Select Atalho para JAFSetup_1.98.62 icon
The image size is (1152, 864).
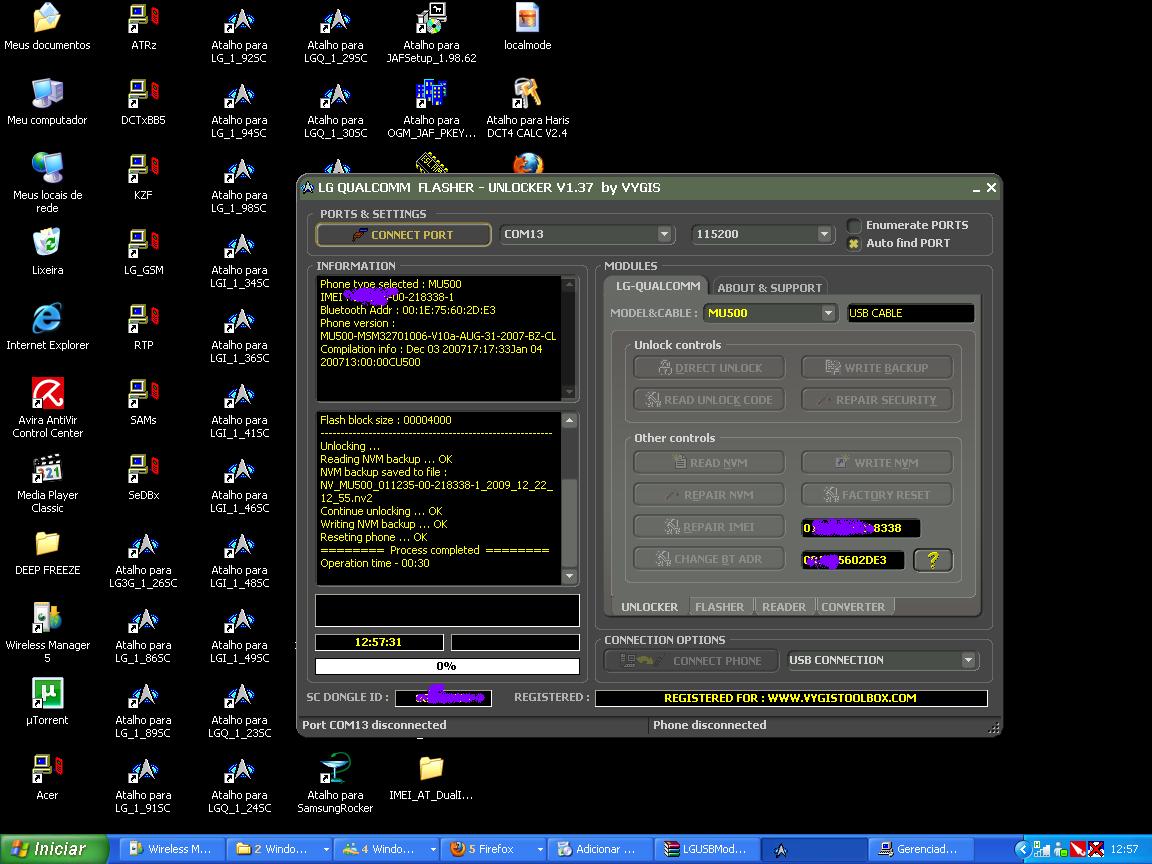coord(431,33)
